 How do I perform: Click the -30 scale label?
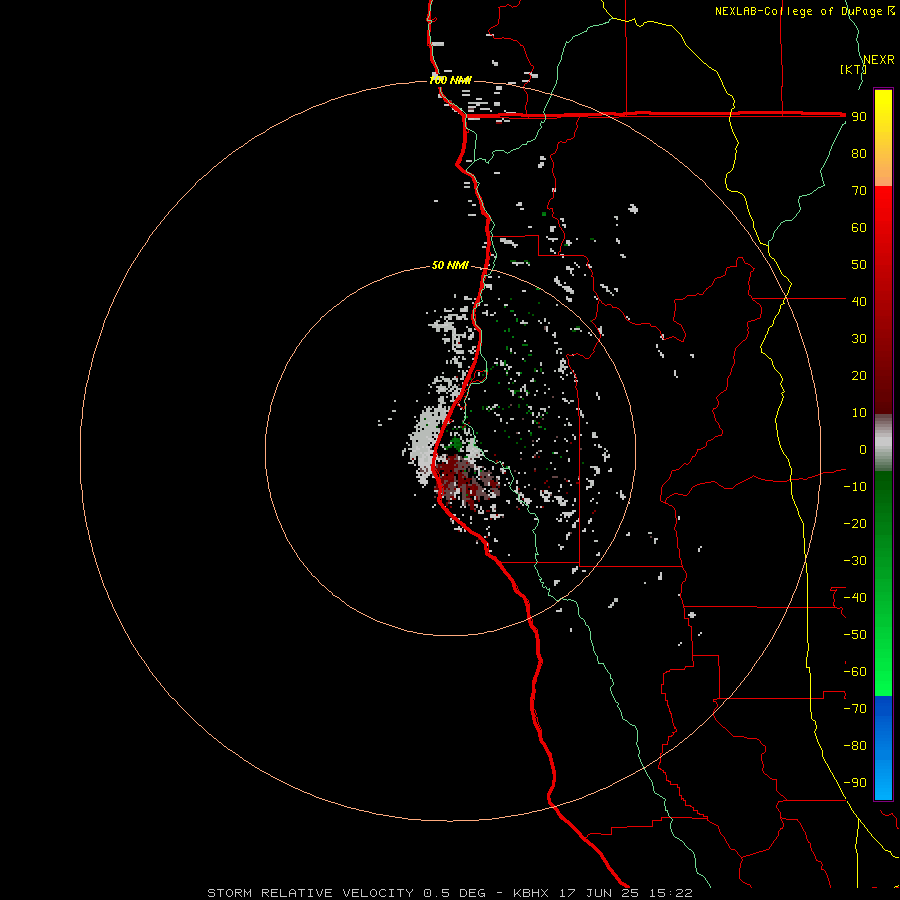pyautogui.click(x=855, y=561)
